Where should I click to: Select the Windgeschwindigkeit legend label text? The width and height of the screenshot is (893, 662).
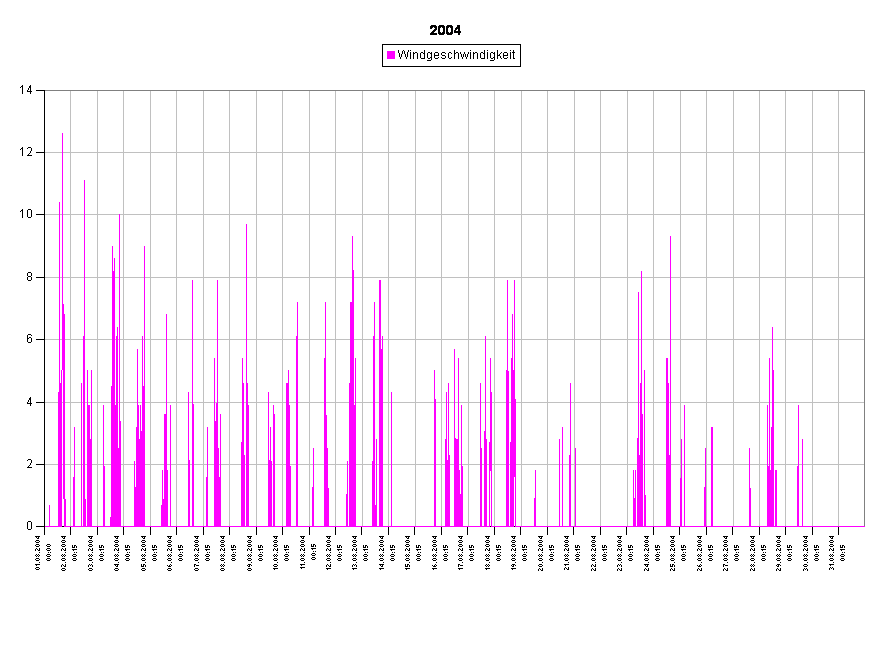(x=456, y=56)
